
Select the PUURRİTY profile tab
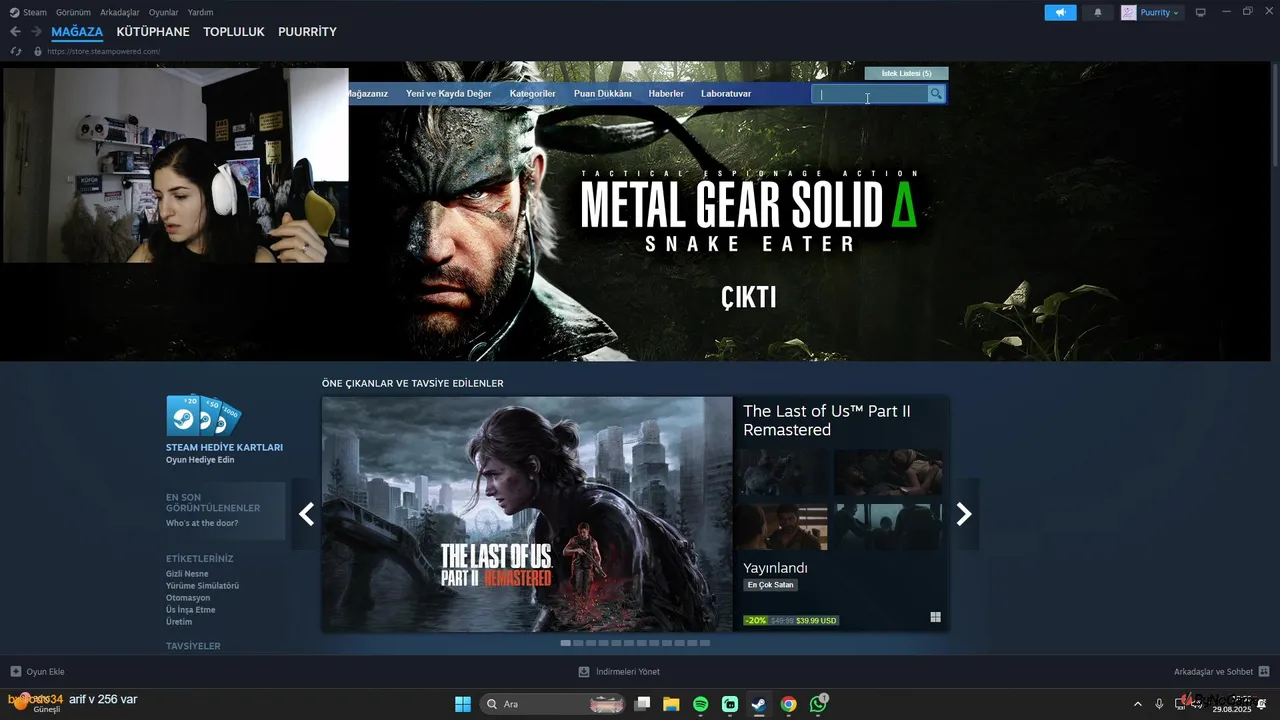coord(307,32)
